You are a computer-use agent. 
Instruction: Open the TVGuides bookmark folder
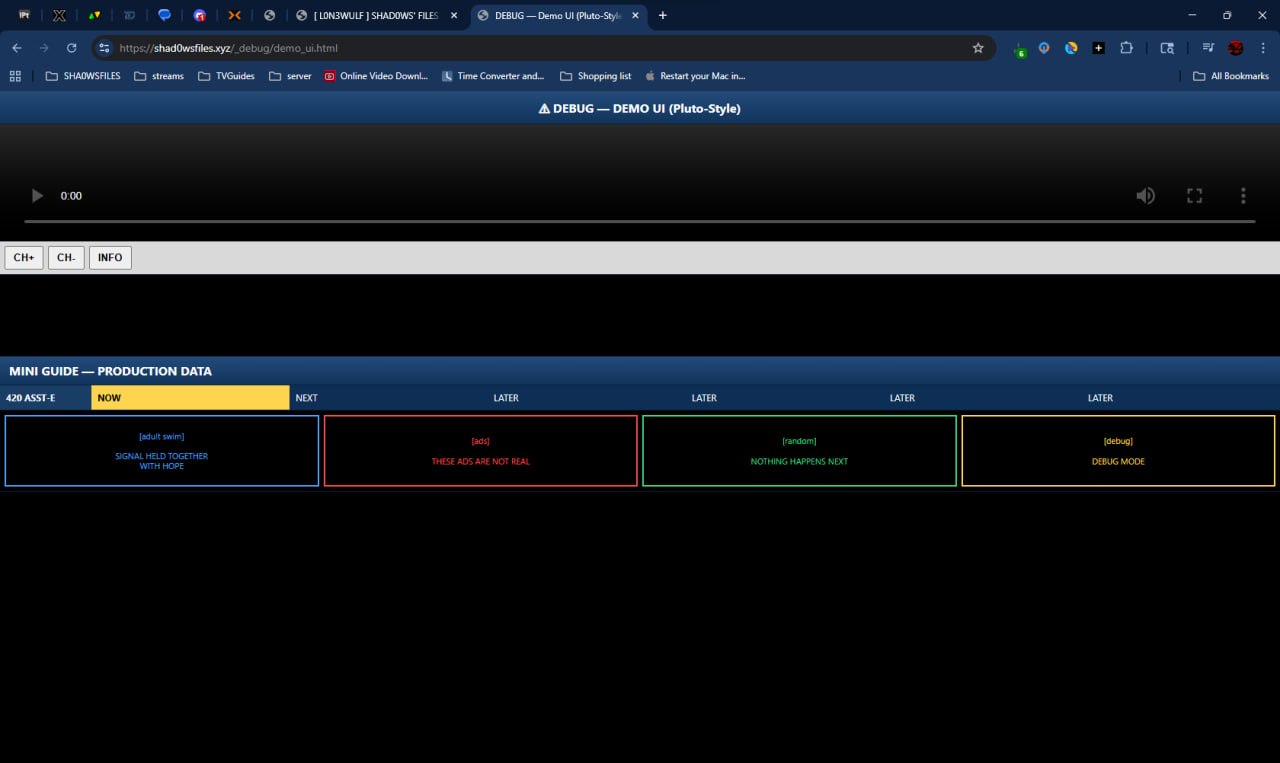[x=226, y=76]
